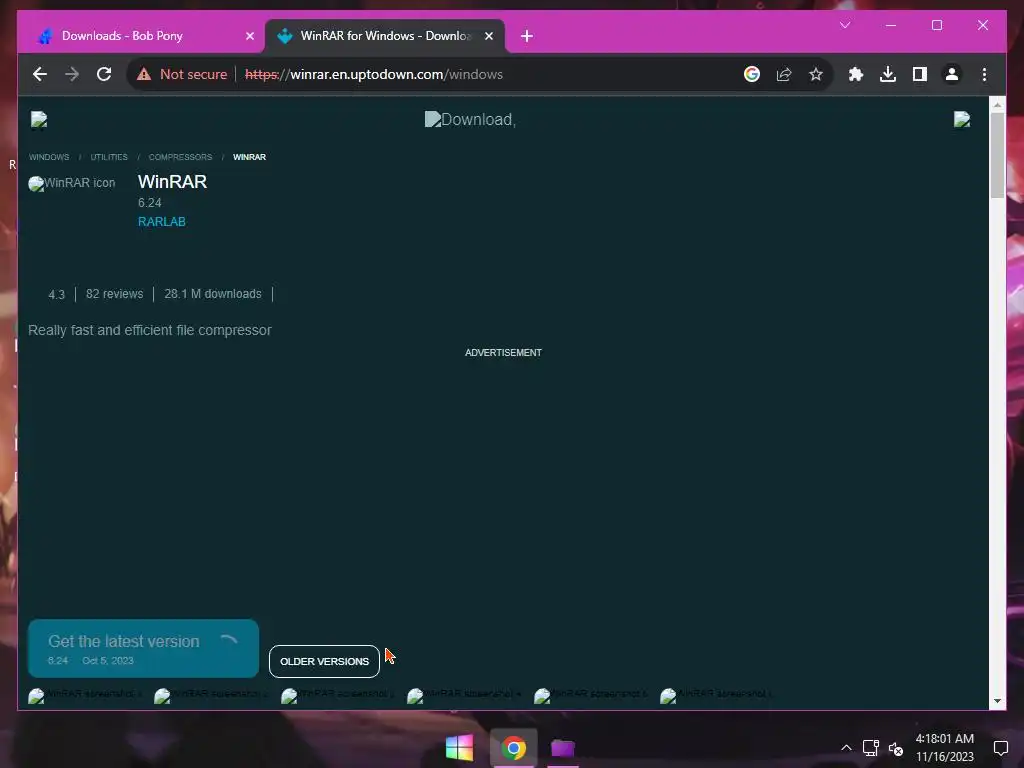This screenshot has height=768, width=1024.
Task: Click the Chrome taskbar icon
Action: (x=513, y=748)
